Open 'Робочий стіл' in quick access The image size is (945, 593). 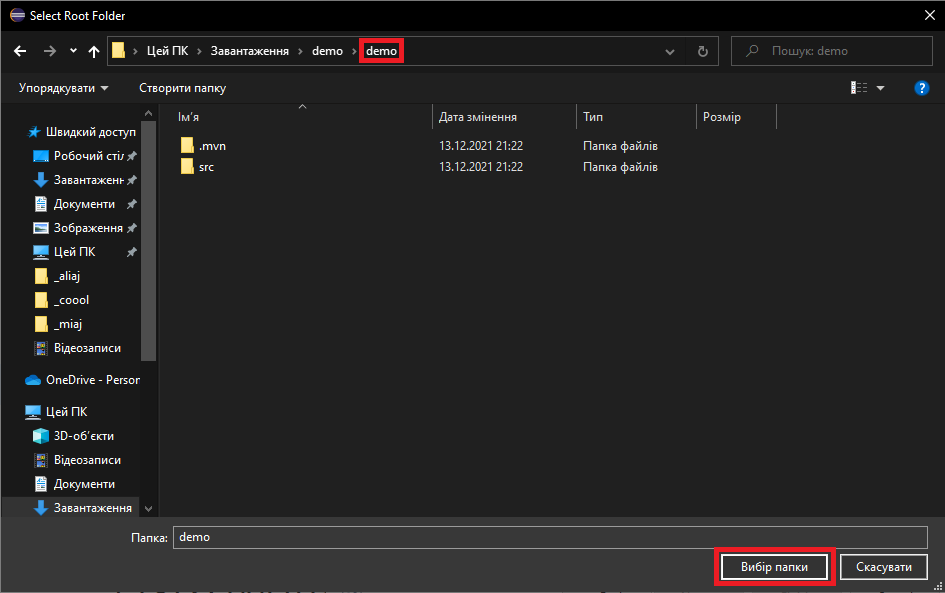(x=89, y=156)
